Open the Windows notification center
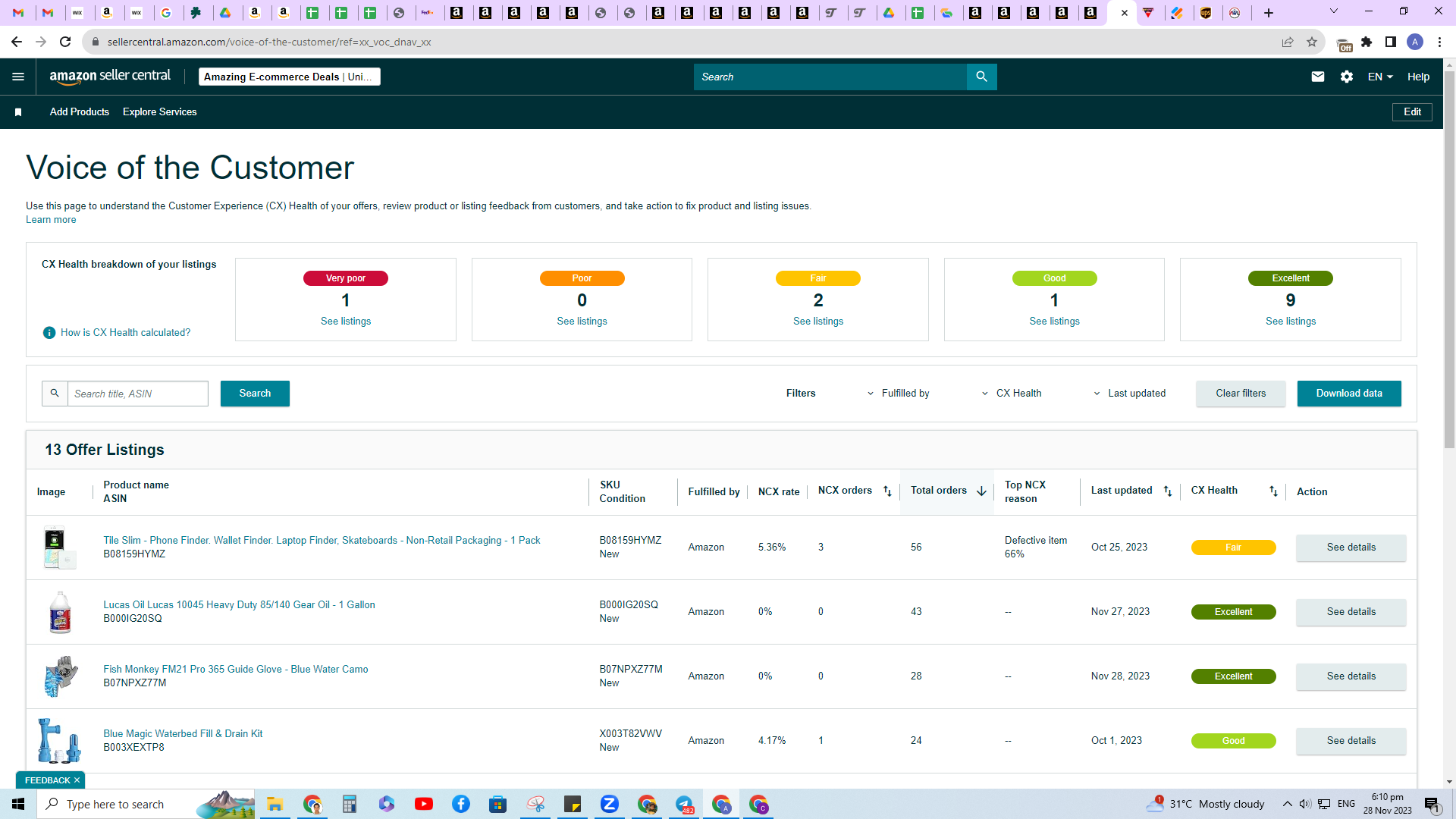This screenshot has height=819, width=1456. pyautogui.click(x=1432, y=804)
